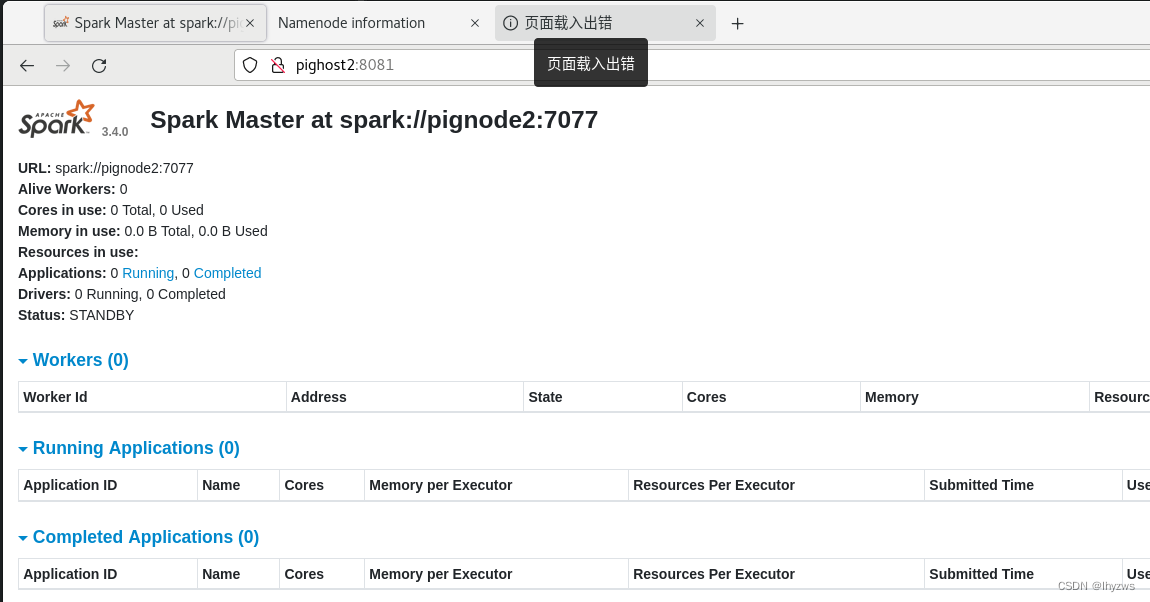The height and width of the screenshot is (602, 1150).
Task: Open a new tab with plus button
Action: (738, 23)
